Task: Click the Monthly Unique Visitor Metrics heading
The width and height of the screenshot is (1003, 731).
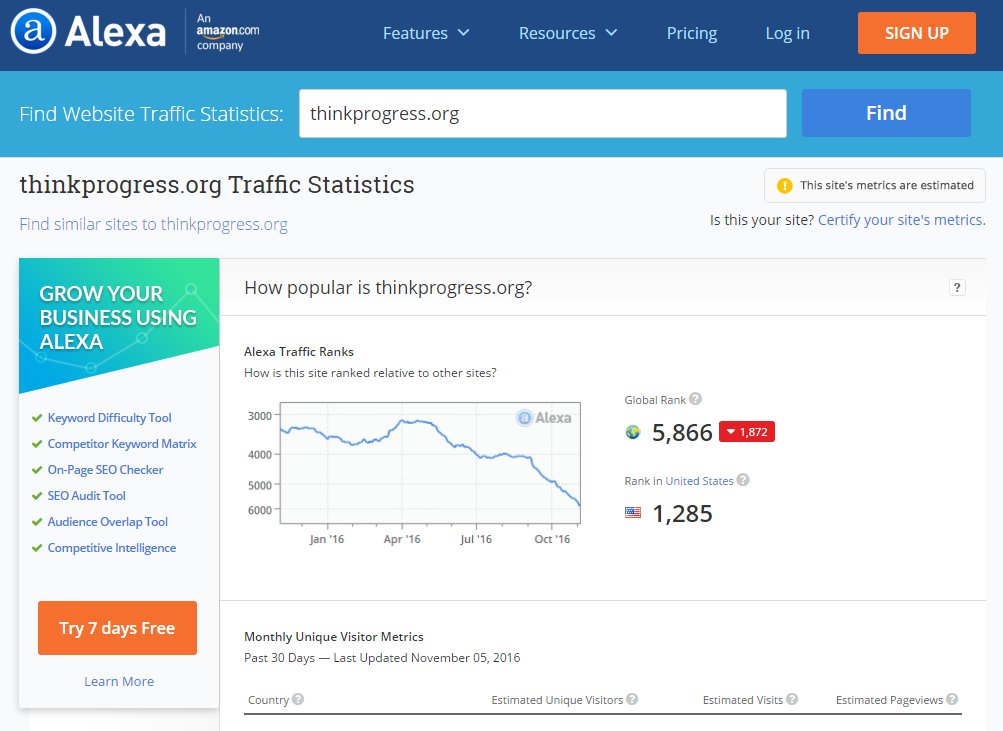Action: (334, 636)
